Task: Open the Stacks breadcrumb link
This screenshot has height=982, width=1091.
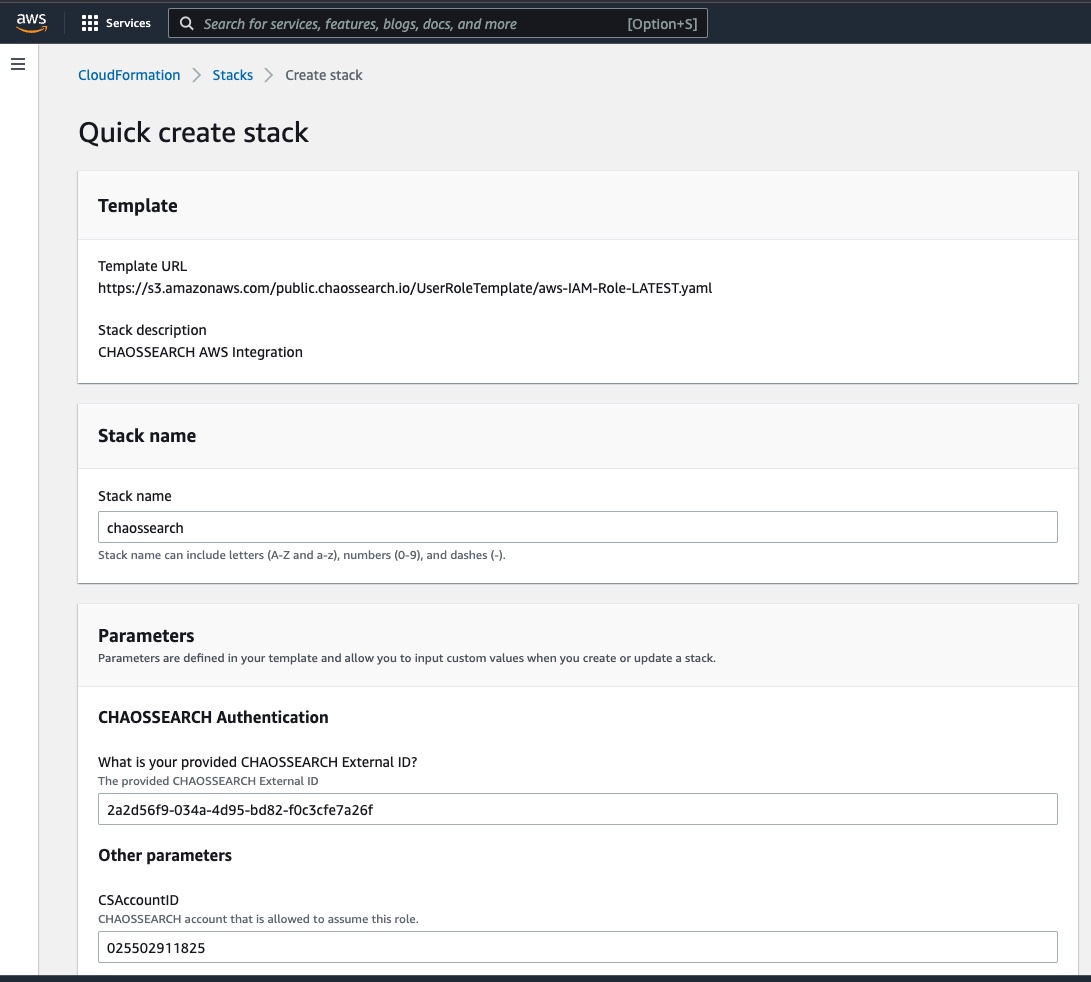Action: pyautogui.click(x=232, y=75)
